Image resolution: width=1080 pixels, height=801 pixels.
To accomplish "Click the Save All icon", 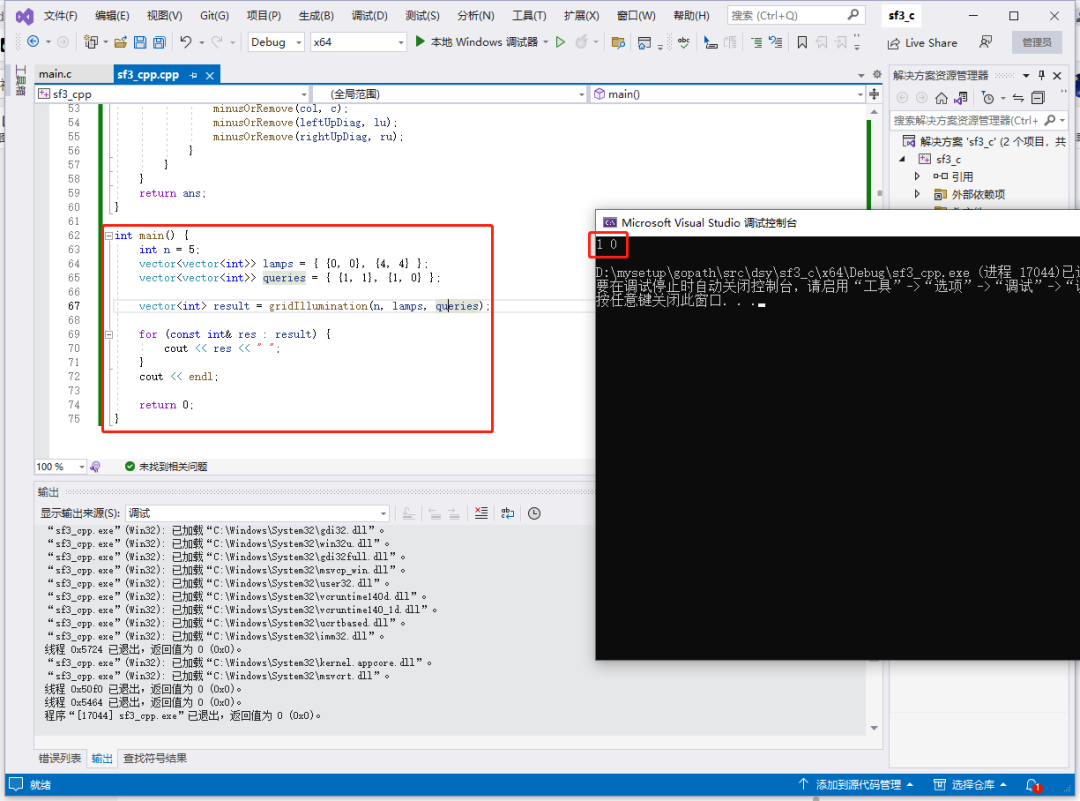I will 159,42.
